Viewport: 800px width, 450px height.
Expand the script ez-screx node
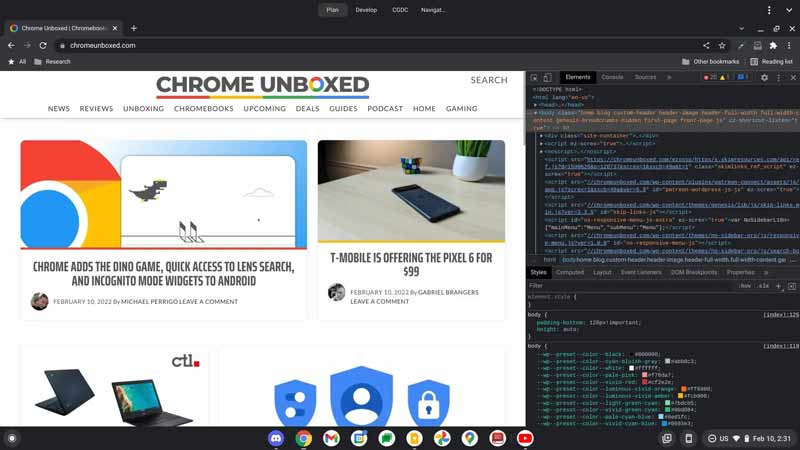541,143
